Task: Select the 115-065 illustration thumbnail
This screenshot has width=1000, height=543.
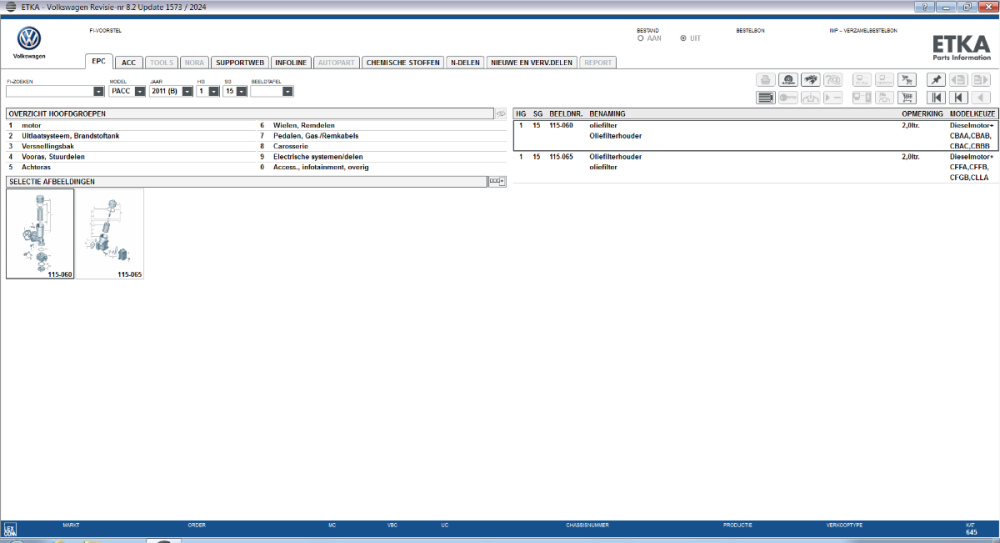Action: 110,234
